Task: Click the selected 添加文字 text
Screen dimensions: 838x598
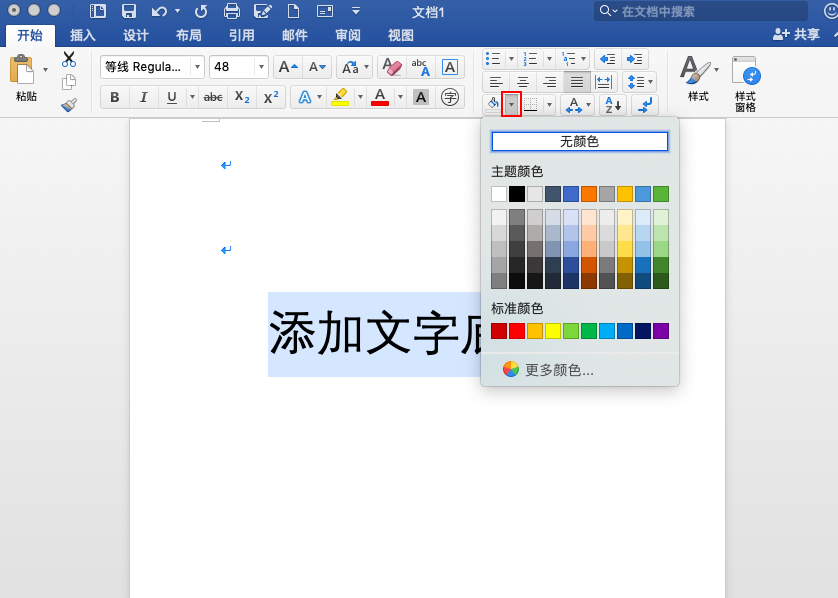Action: tap(374, 335)
